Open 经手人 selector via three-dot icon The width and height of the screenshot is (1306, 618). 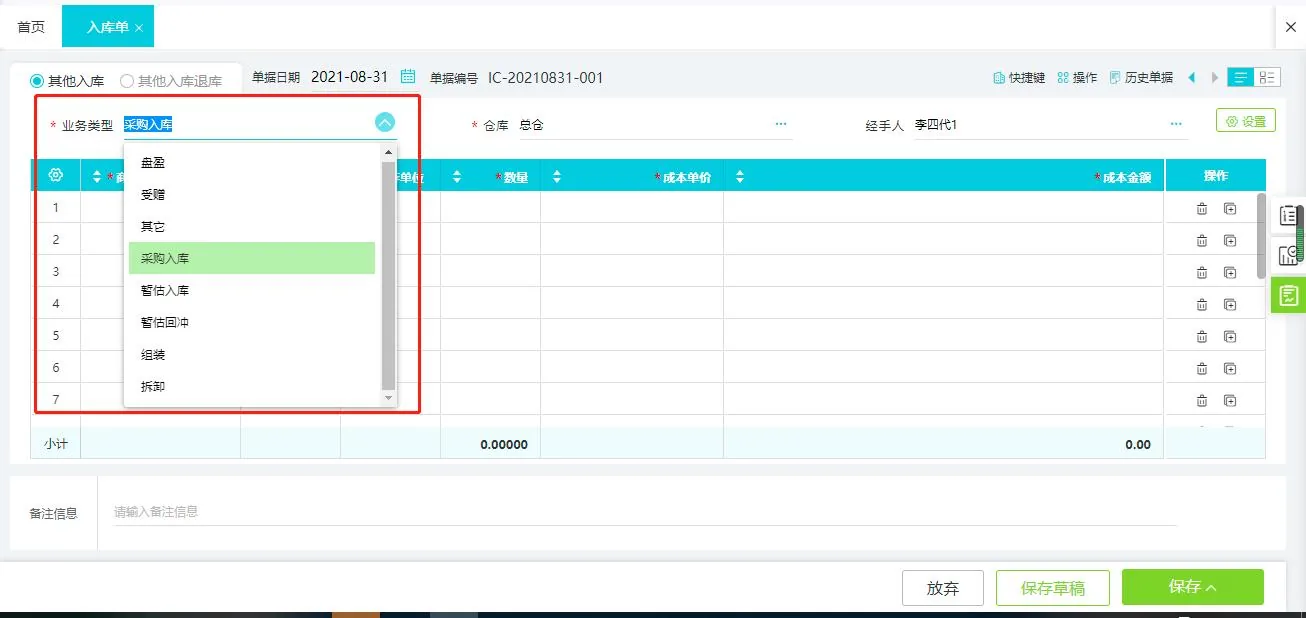1177,124
